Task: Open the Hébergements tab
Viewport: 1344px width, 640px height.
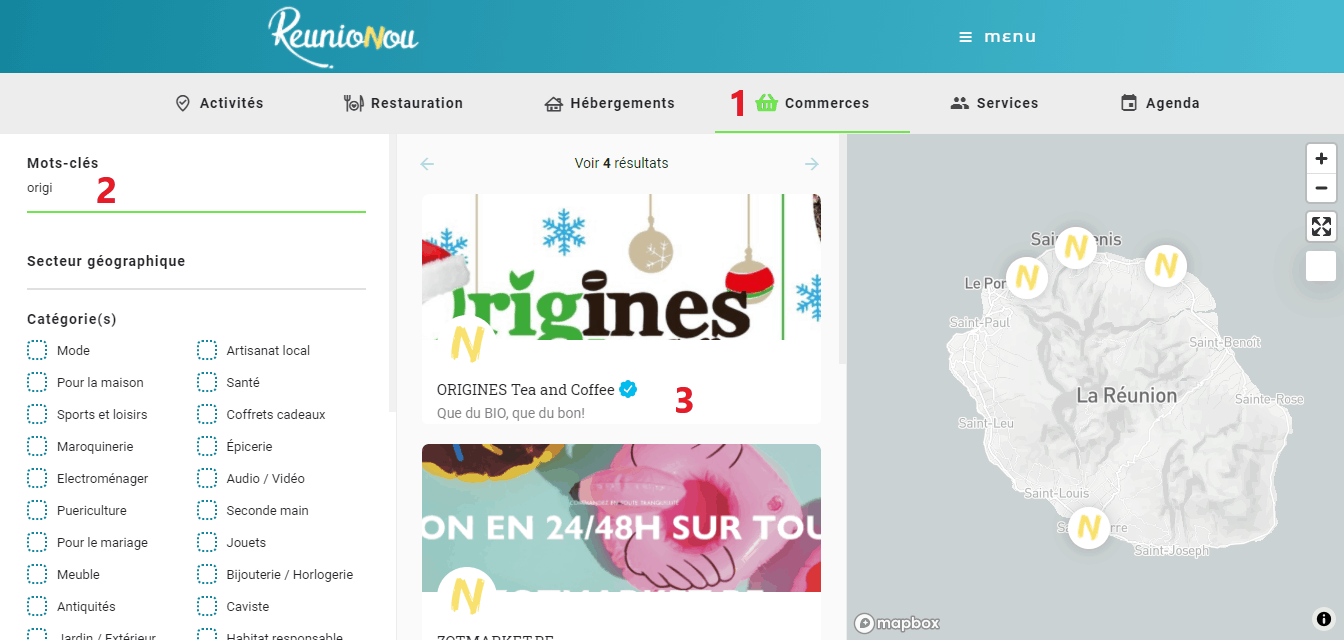Action: click(609, 103)
